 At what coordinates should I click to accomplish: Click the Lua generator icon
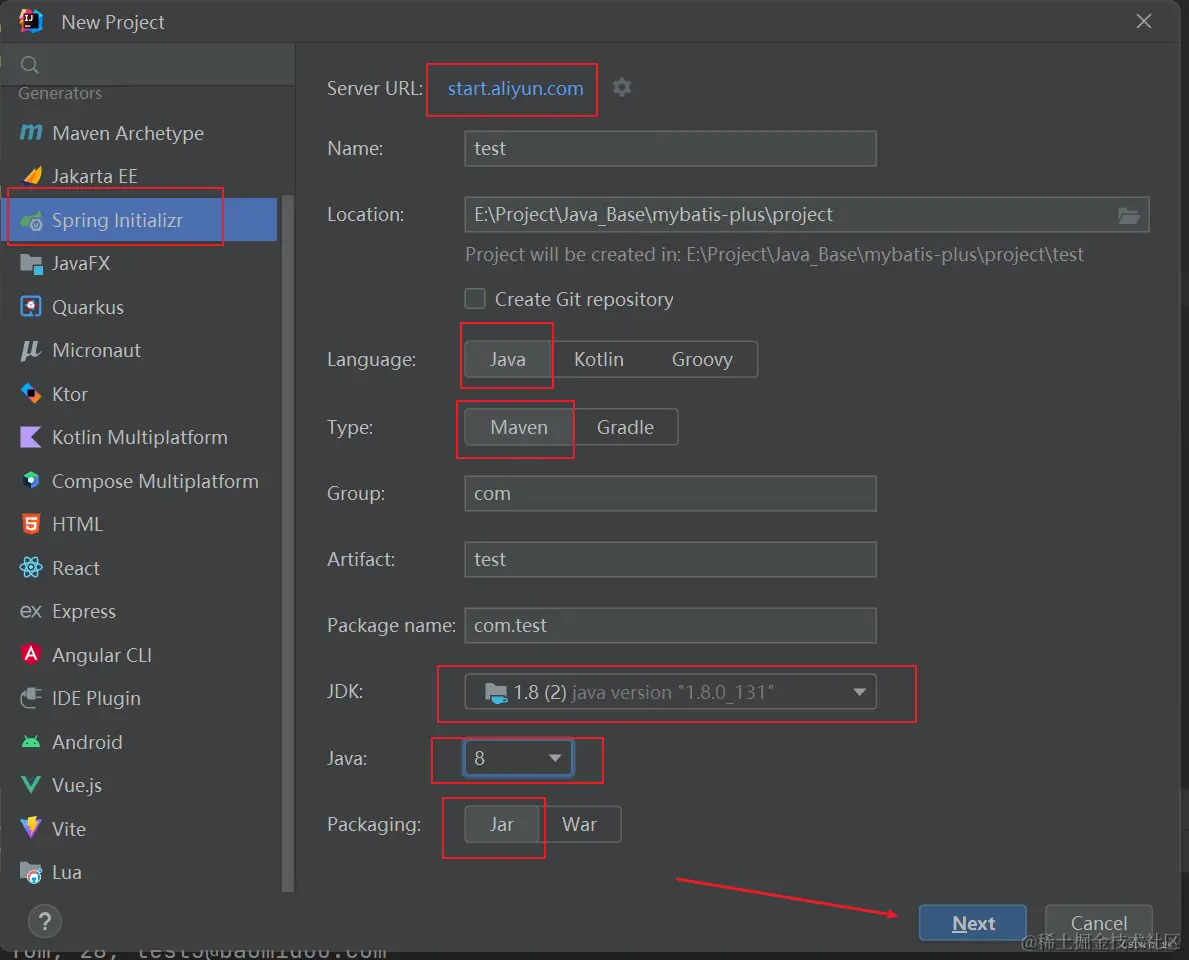31,872
